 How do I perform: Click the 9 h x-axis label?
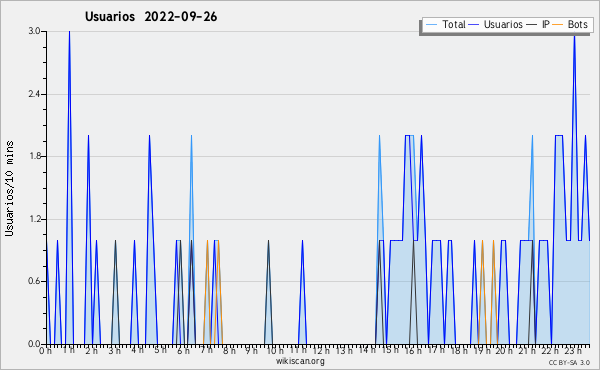[251, 350]
